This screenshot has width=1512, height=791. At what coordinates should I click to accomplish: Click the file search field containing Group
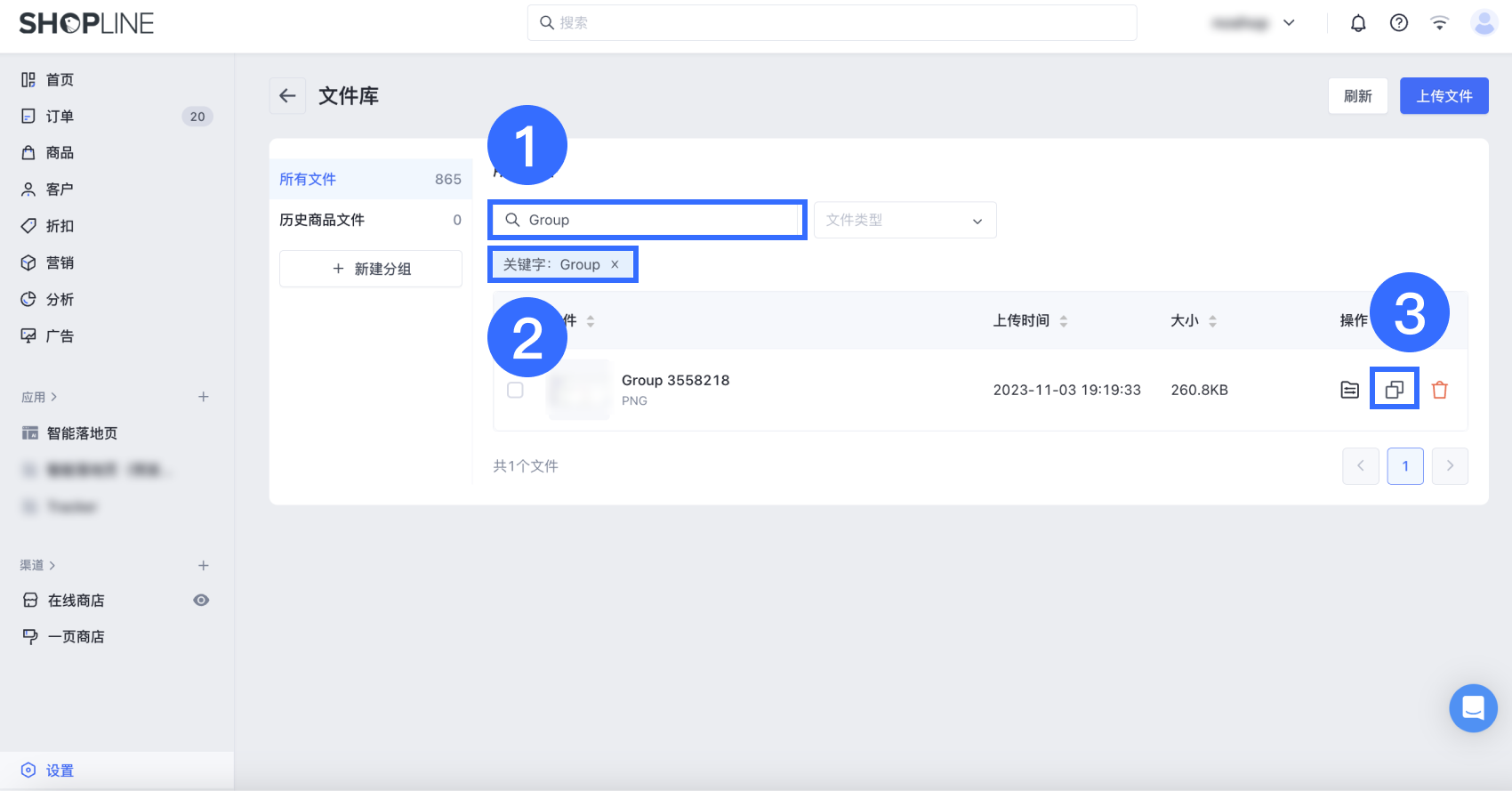658,220
